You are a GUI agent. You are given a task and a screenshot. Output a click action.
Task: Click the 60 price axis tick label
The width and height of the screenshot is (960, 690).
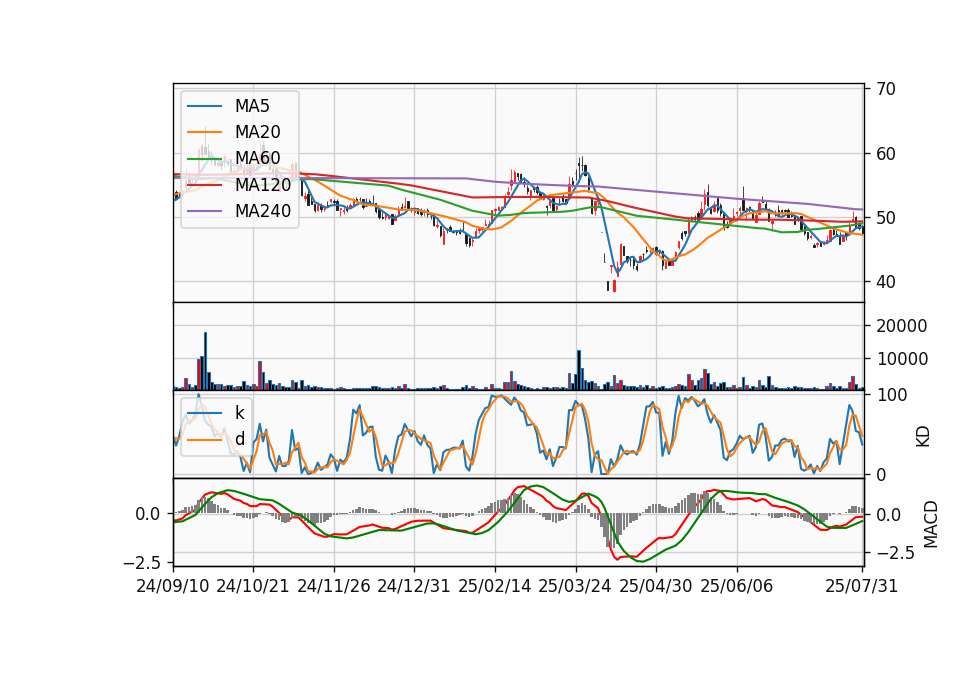pos(885,154)
